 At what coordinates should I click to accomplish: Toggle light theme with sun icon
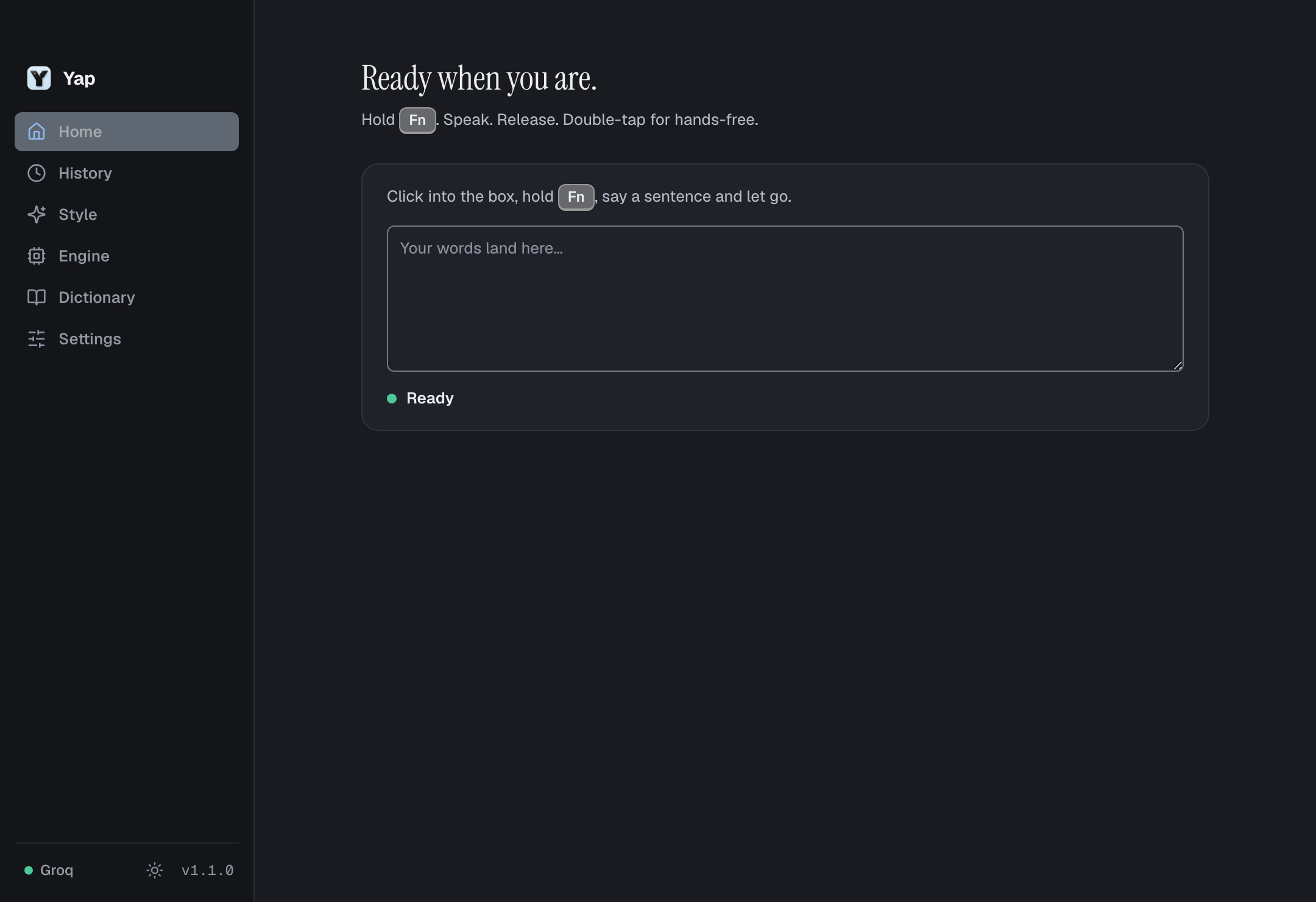[155, 870]
